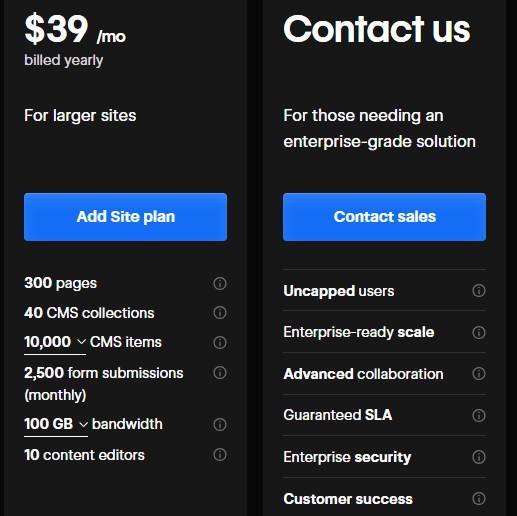Open the 100 GB bandwidth dropdown

(x=56, y=425)
